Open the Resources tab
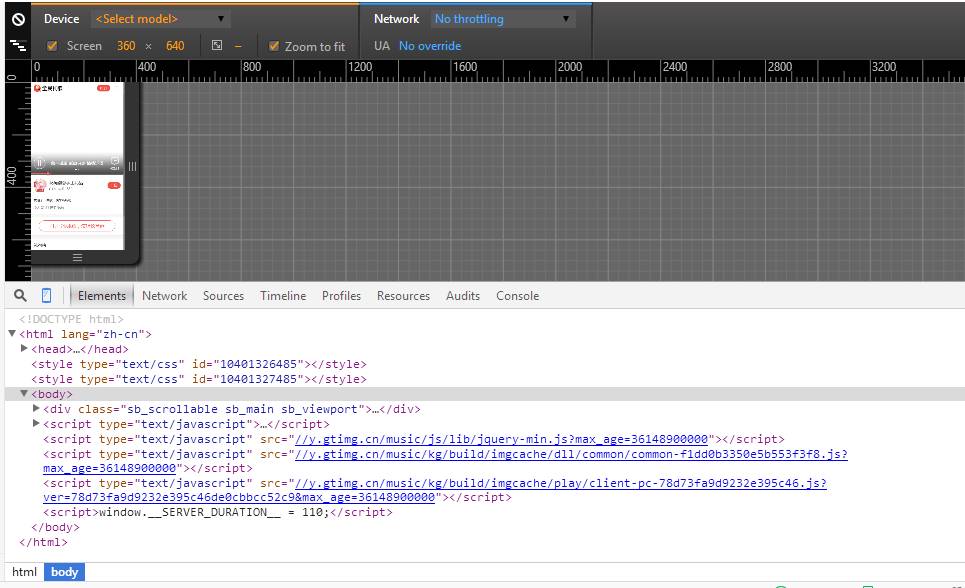Viewport: 965px width, 588px height. pos(403,296)
